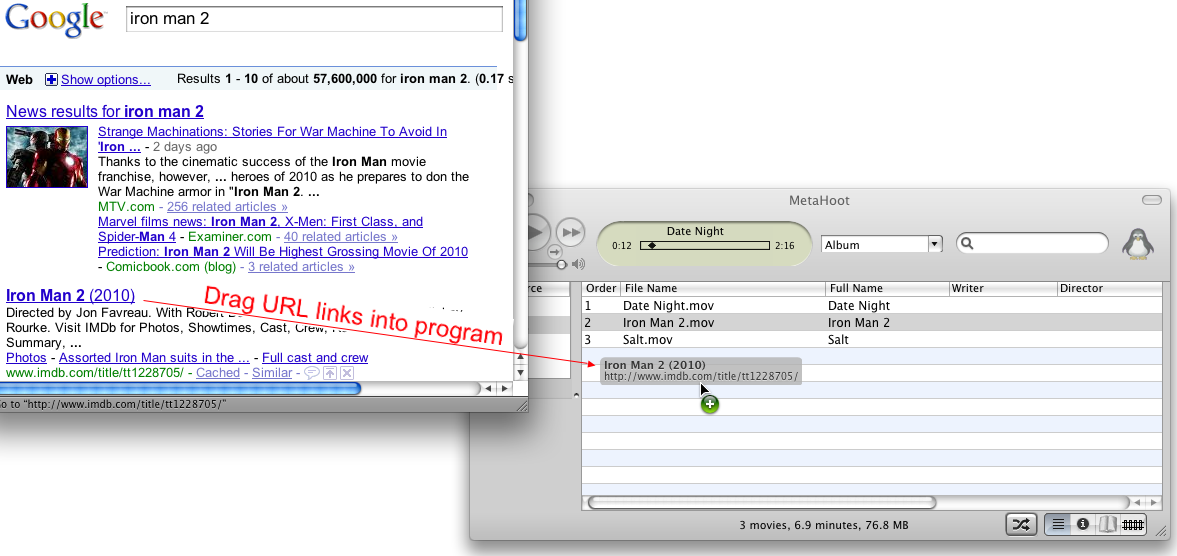Click the partially visible play button in MetaHoot
The height and width of the screenshot is (556, 1177).
[x=537, y=232]
